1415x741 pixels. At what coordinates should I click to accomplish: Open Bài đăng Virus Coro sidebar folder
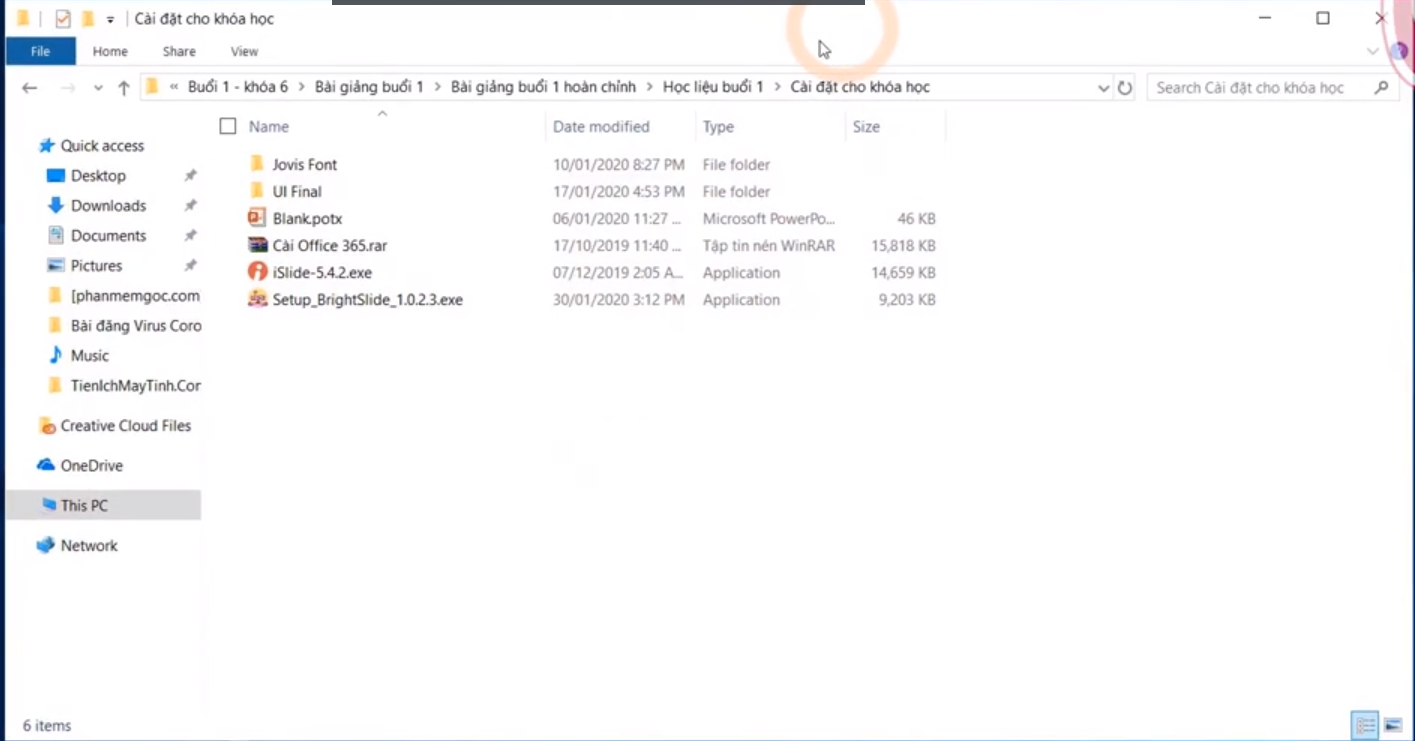[124, 325]
